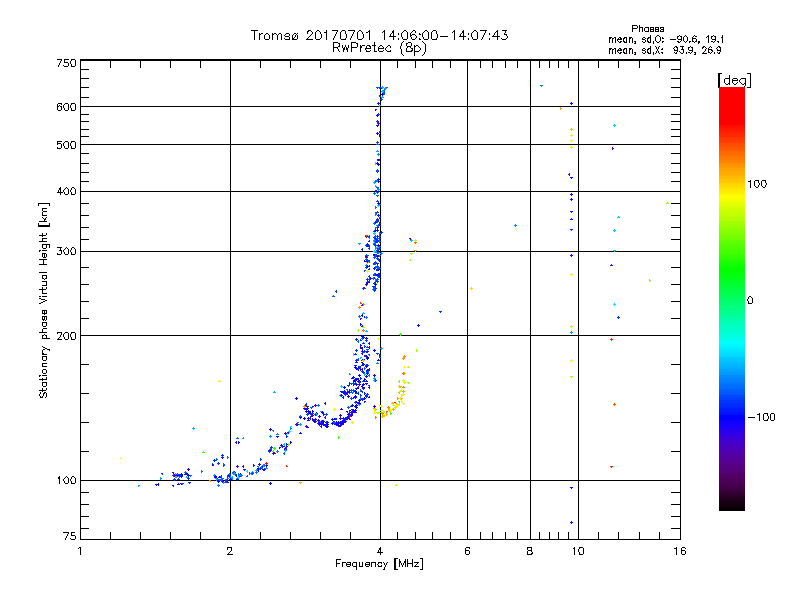The width and height of the screenshot is (800, 600).
Task: Click the Stationary phase Virtual Height [km] label
Action: pos(44,301)
